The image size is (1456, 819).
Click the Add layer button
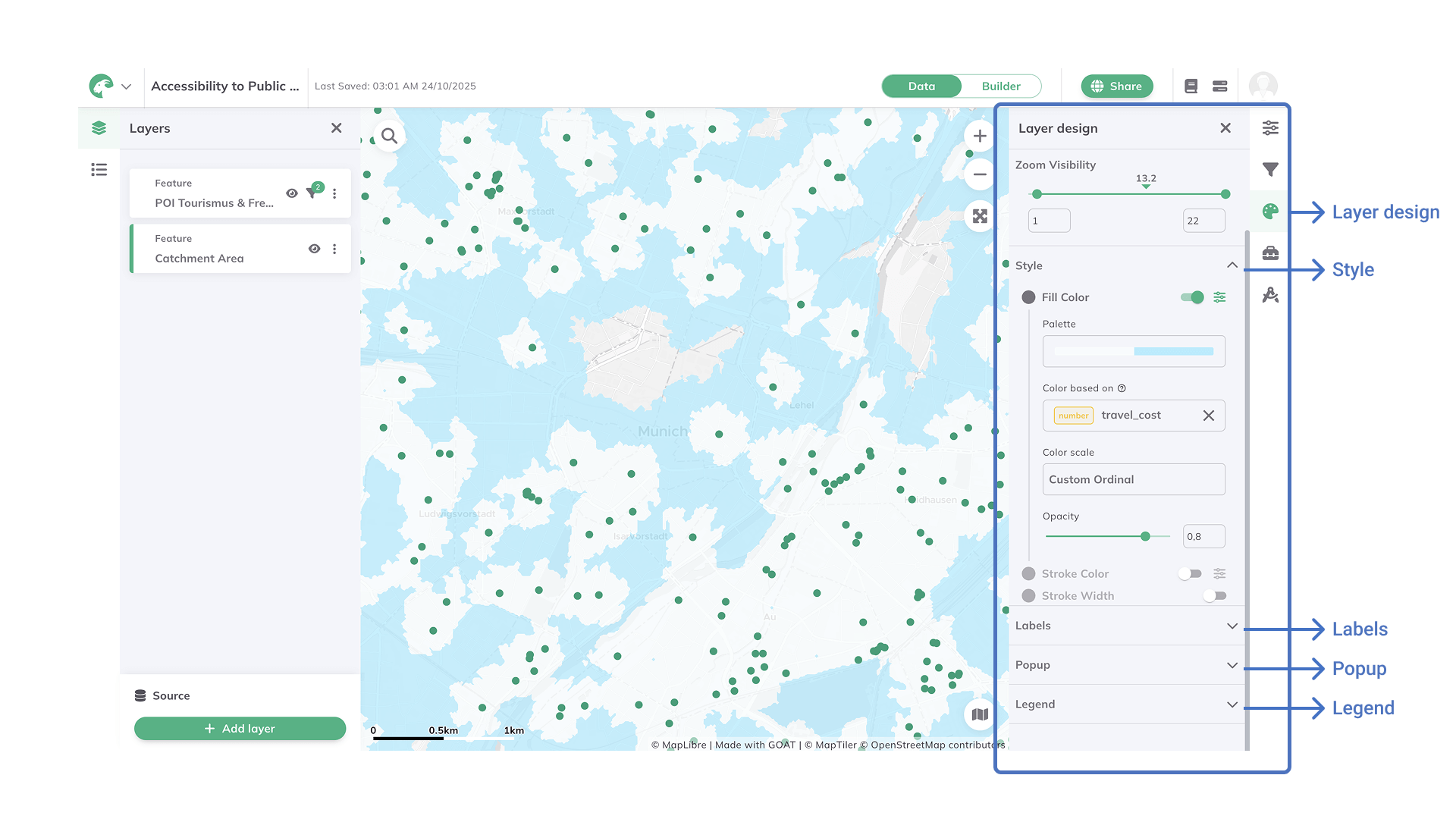[x=240, y=729]
